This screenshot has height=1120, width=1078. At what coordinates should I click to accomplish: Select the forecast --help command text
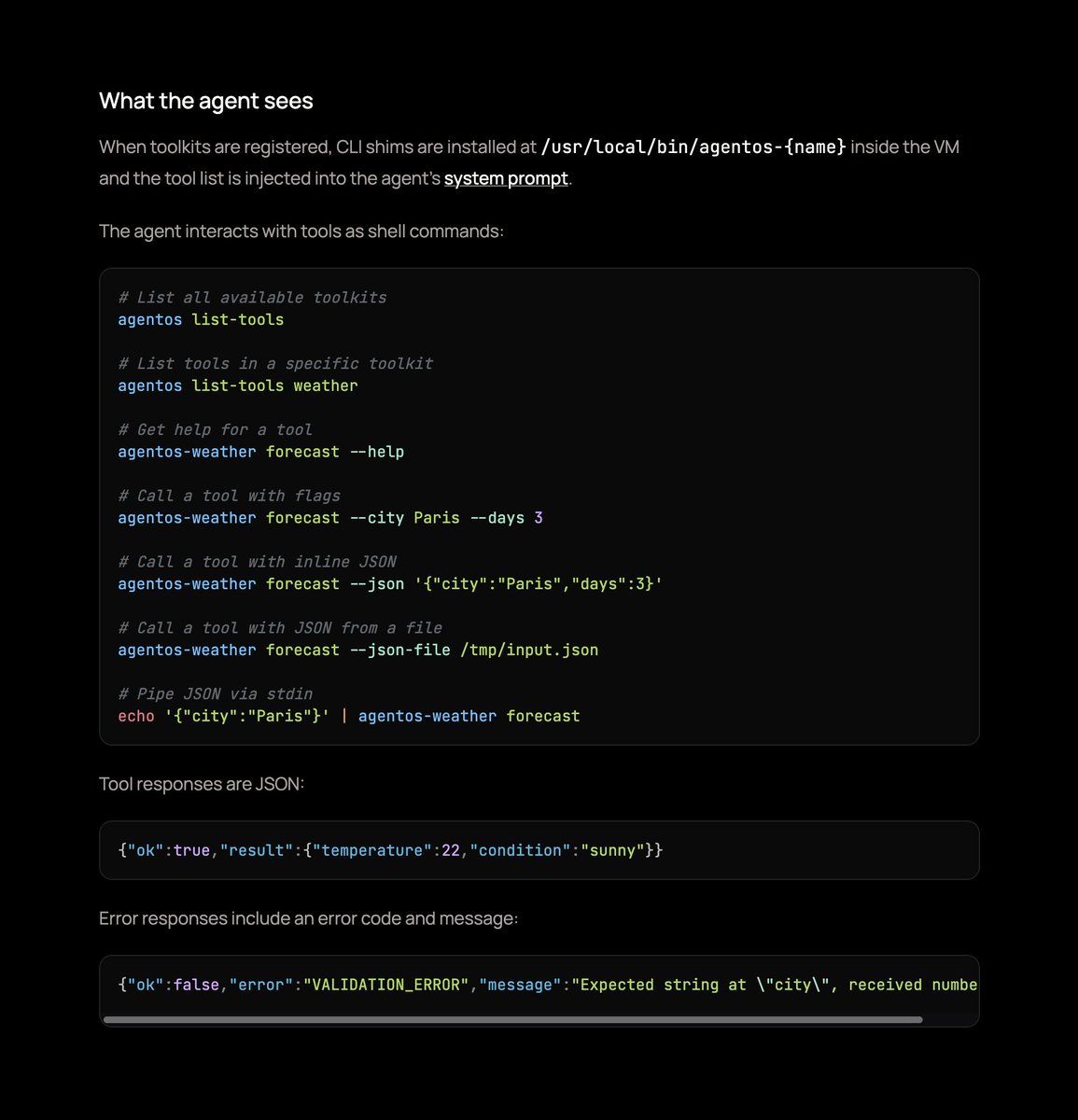click(260, 452)
